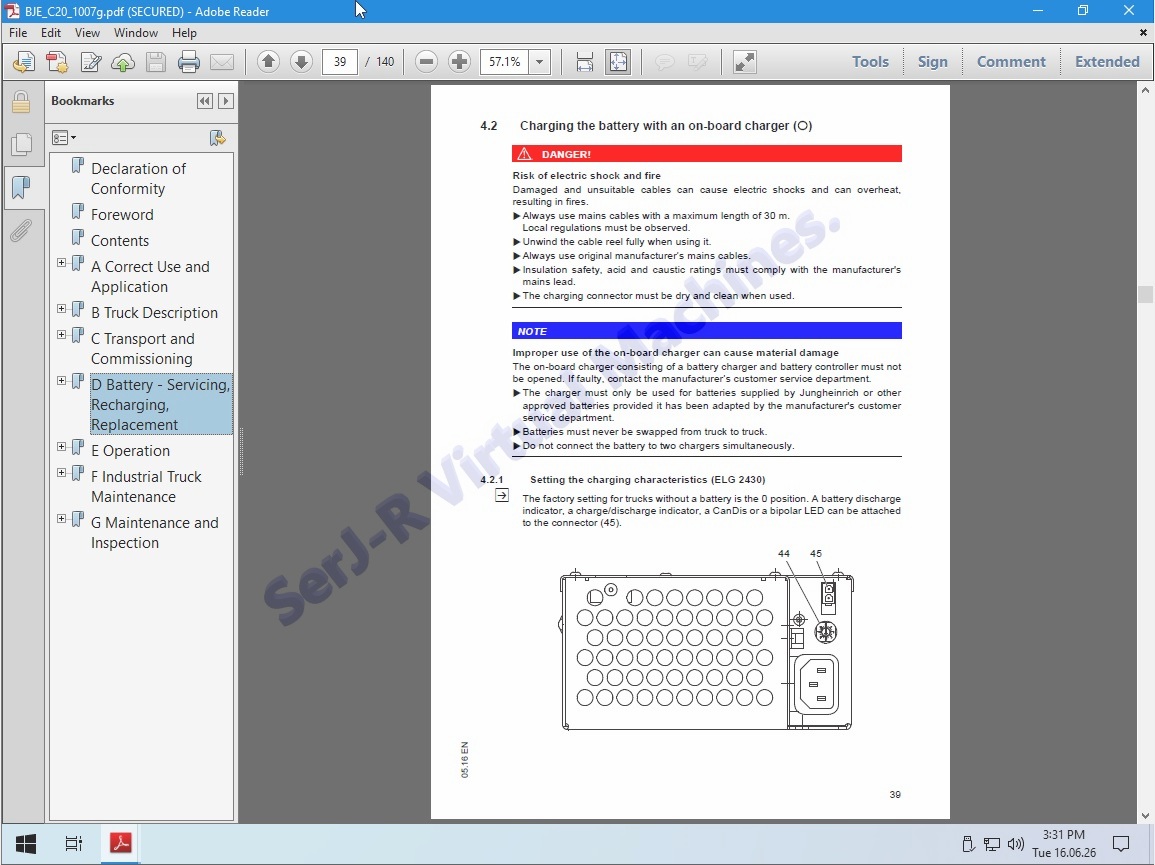The width and height of the screenshot is (1155, 865).
Task: Open the Edit menu
Action: coord(51,32)
